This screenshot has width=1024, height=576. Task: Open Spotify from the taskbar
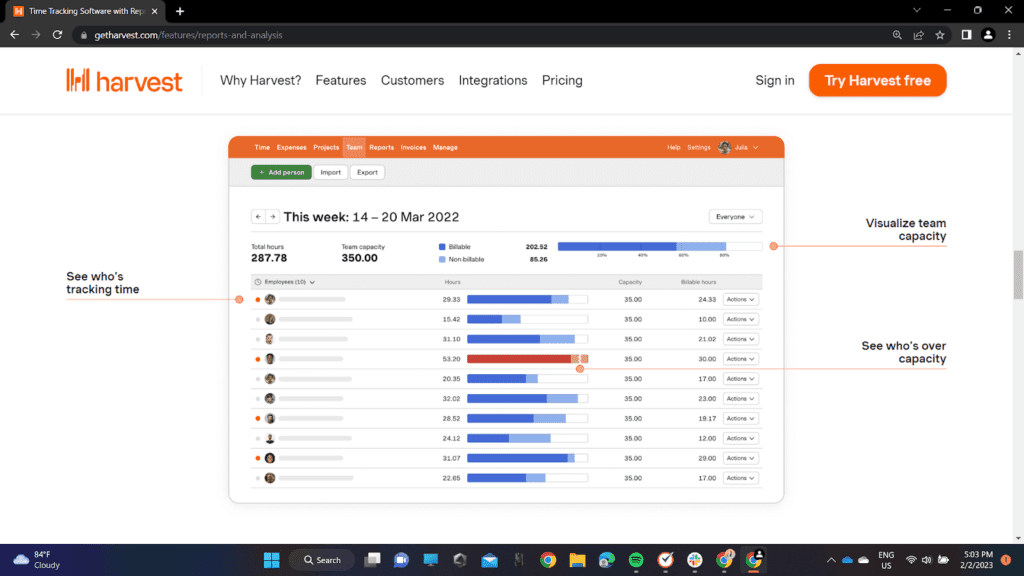click(636, 560)
